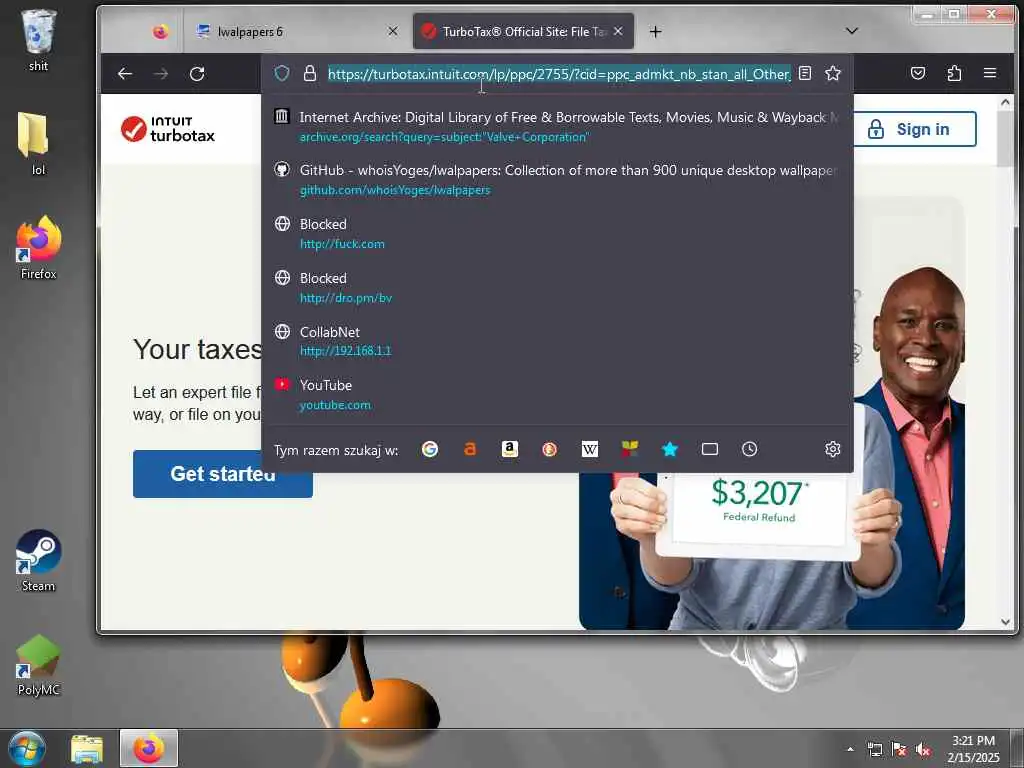Image resolution: width=1024 pixels, height=768 pixels.
Task: Open the GitHub whoisYoges/lwalpapers suggestion
Action: [x=557, y=180]
